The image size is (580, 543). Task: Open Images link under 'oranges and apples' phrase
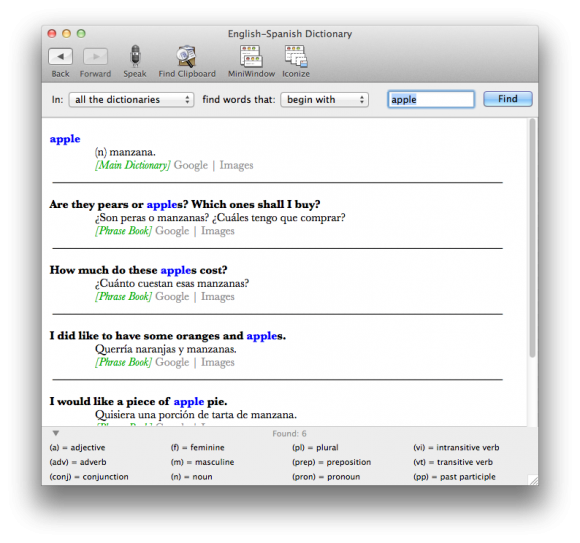218,362
